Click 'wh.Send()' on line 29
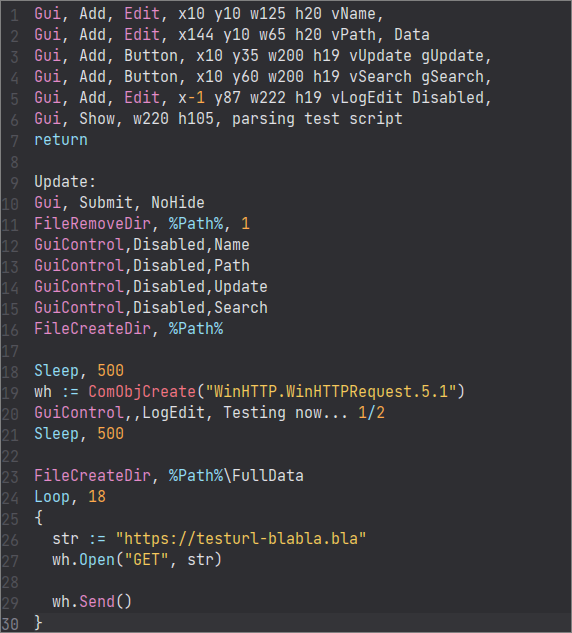Screen dimensions: 572x633 tap(92, 602)
